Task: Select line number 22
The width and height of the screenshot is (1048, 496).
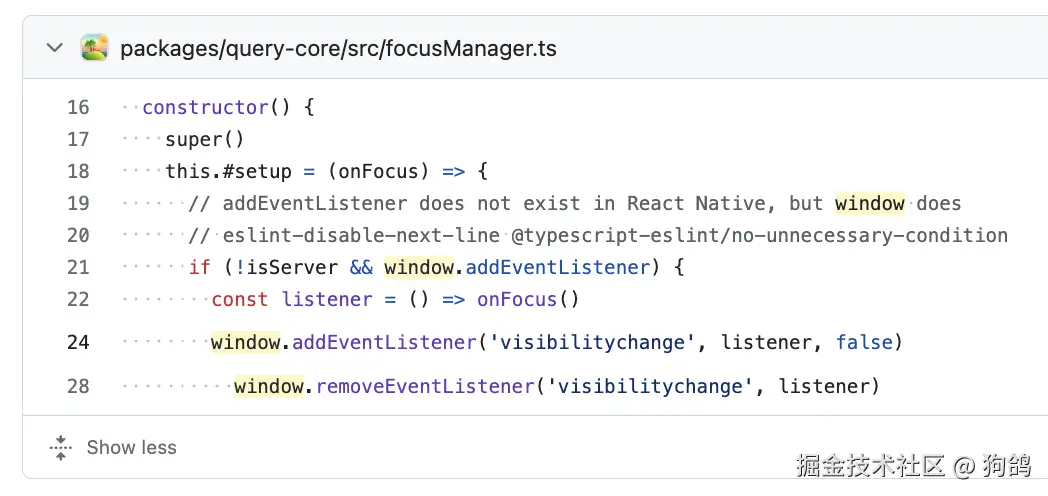Action: click(x=78, y=299)
